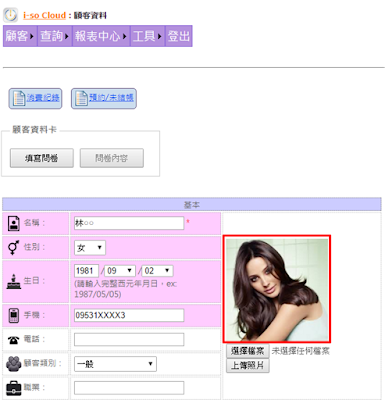Screen dimensions: 385x400
Task: Click the briefcase icon beside 職業
Action: point(14,388)
